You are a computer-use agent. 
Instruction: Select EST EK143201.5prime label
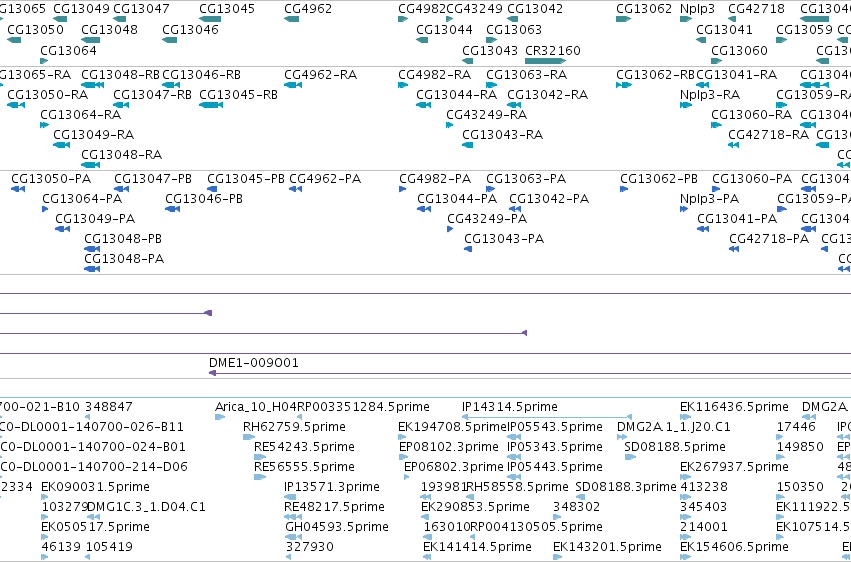607,547
